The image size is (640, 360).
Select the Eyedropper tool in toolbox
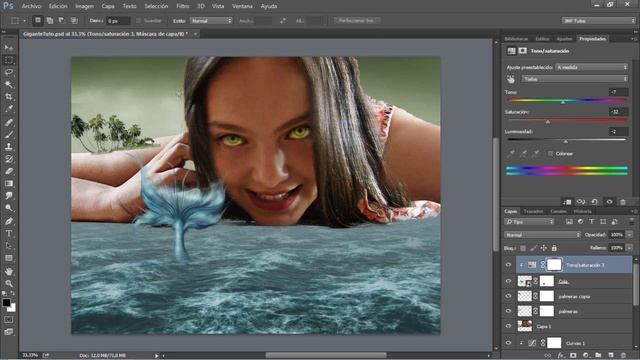coord(9,109)
